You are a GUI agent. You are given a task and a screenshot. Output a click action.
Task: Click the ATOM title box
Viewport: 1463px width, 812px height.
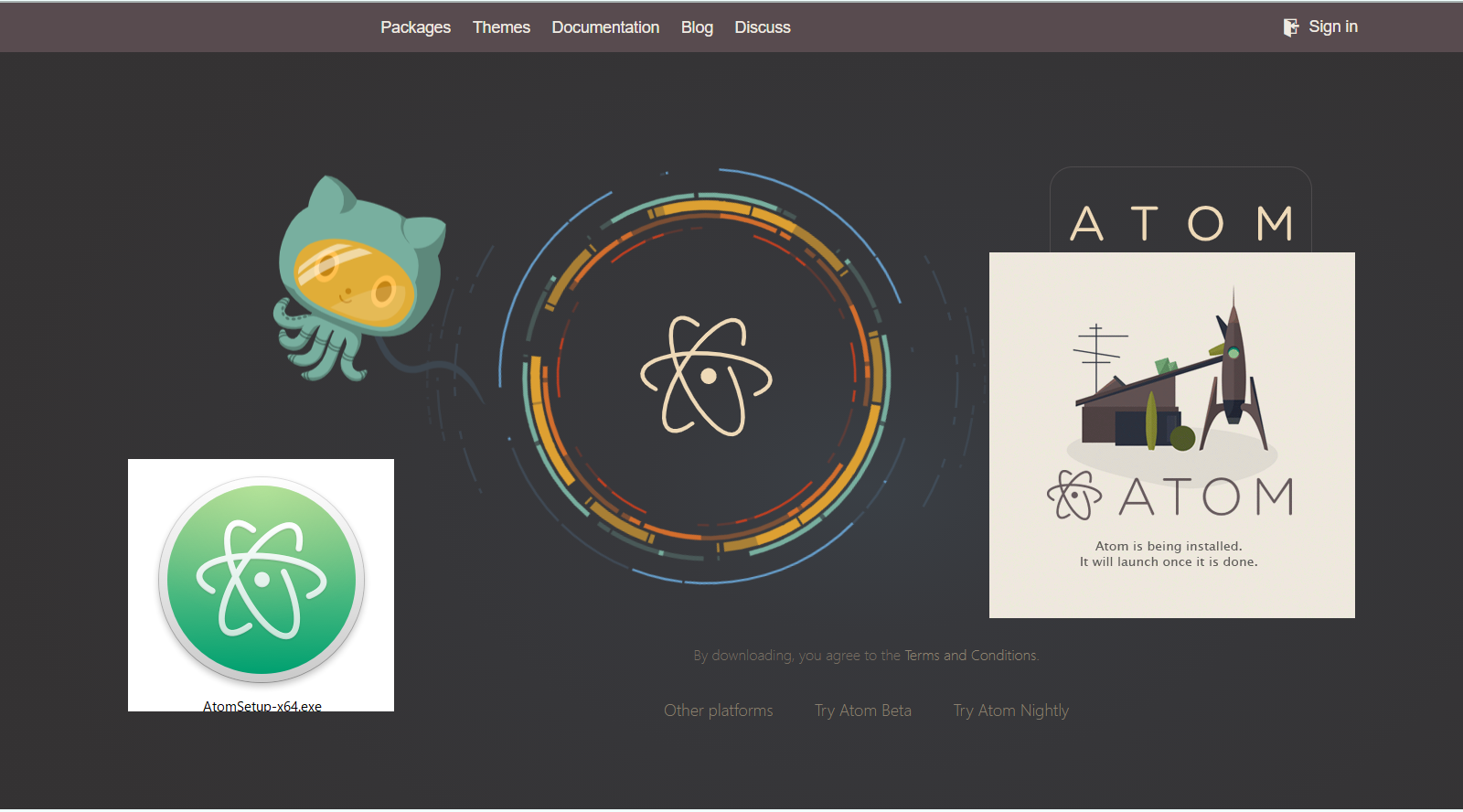pos(1180,210)
